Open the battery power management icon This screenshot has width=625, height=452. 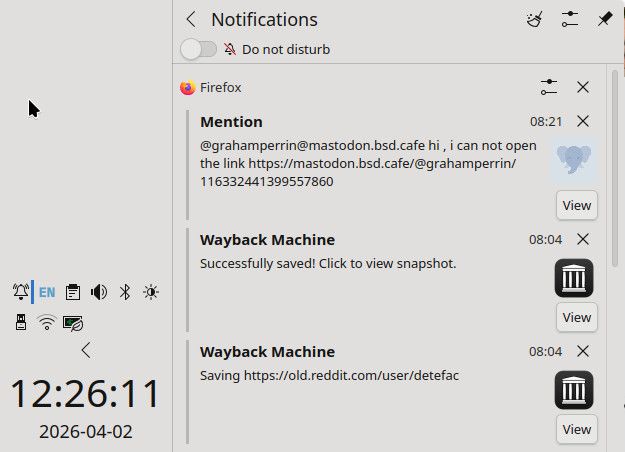tap(73, 322)
